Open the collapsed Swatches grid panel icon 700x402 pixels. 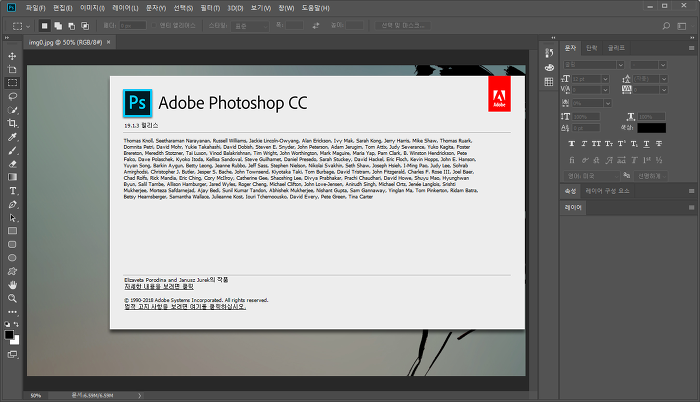(549, 82)
